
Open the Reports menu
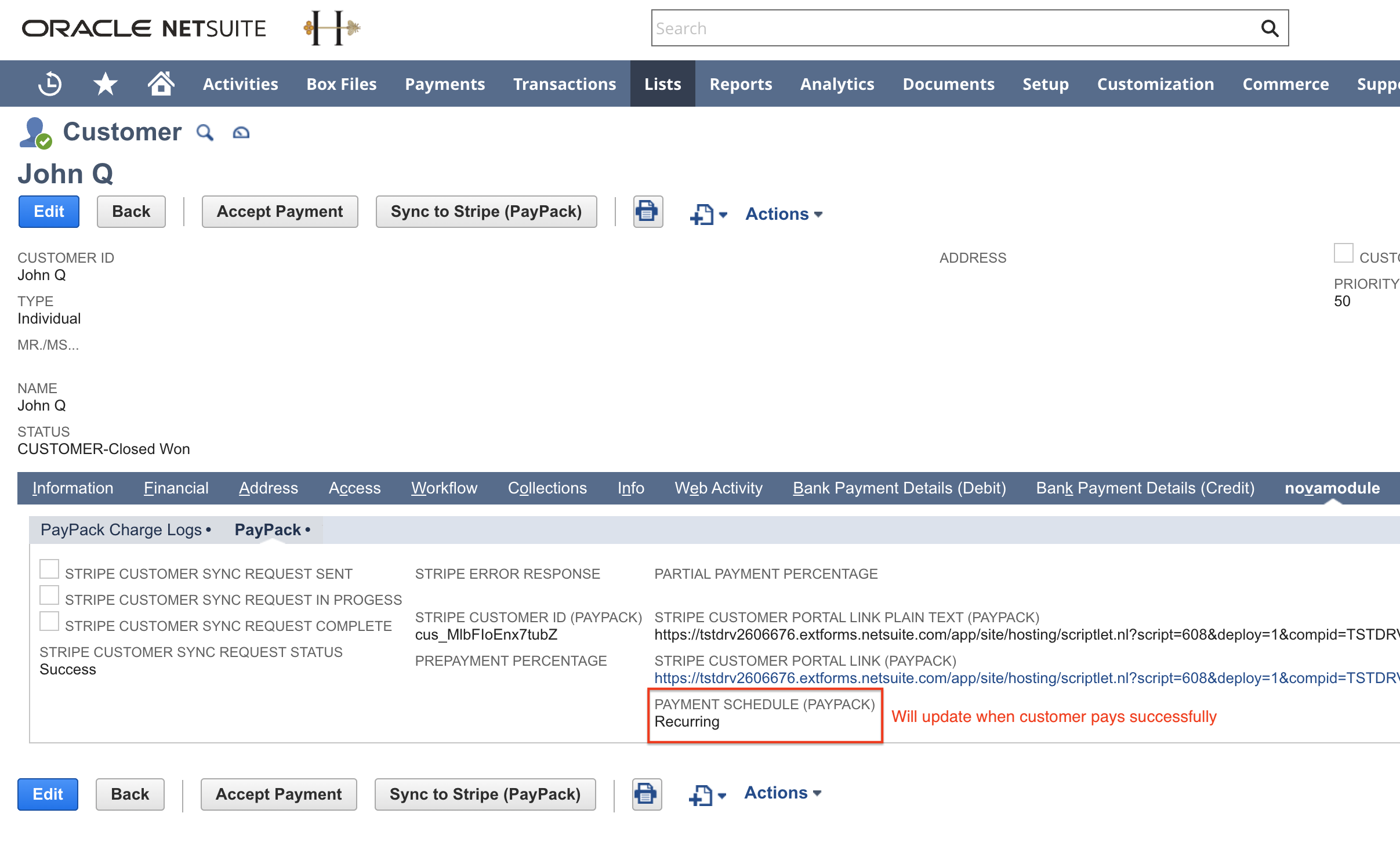coord(741,84)
